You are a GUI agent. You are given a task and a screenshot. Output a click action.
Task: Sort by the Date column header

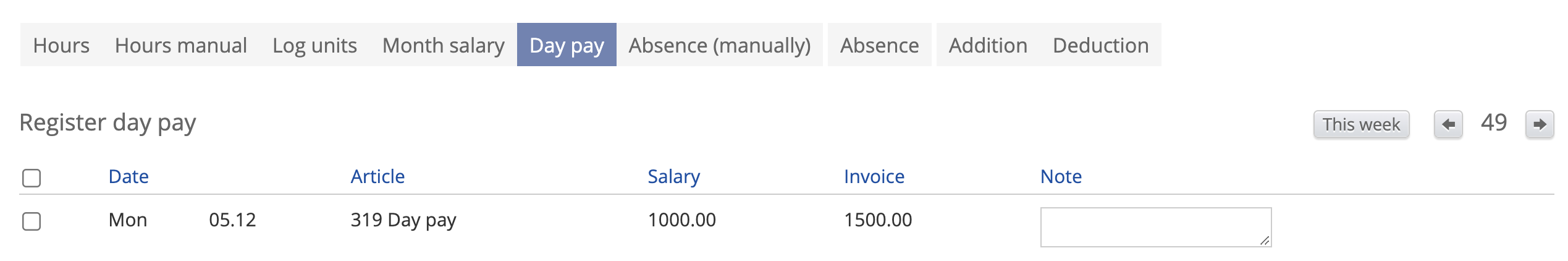point(129,177)
